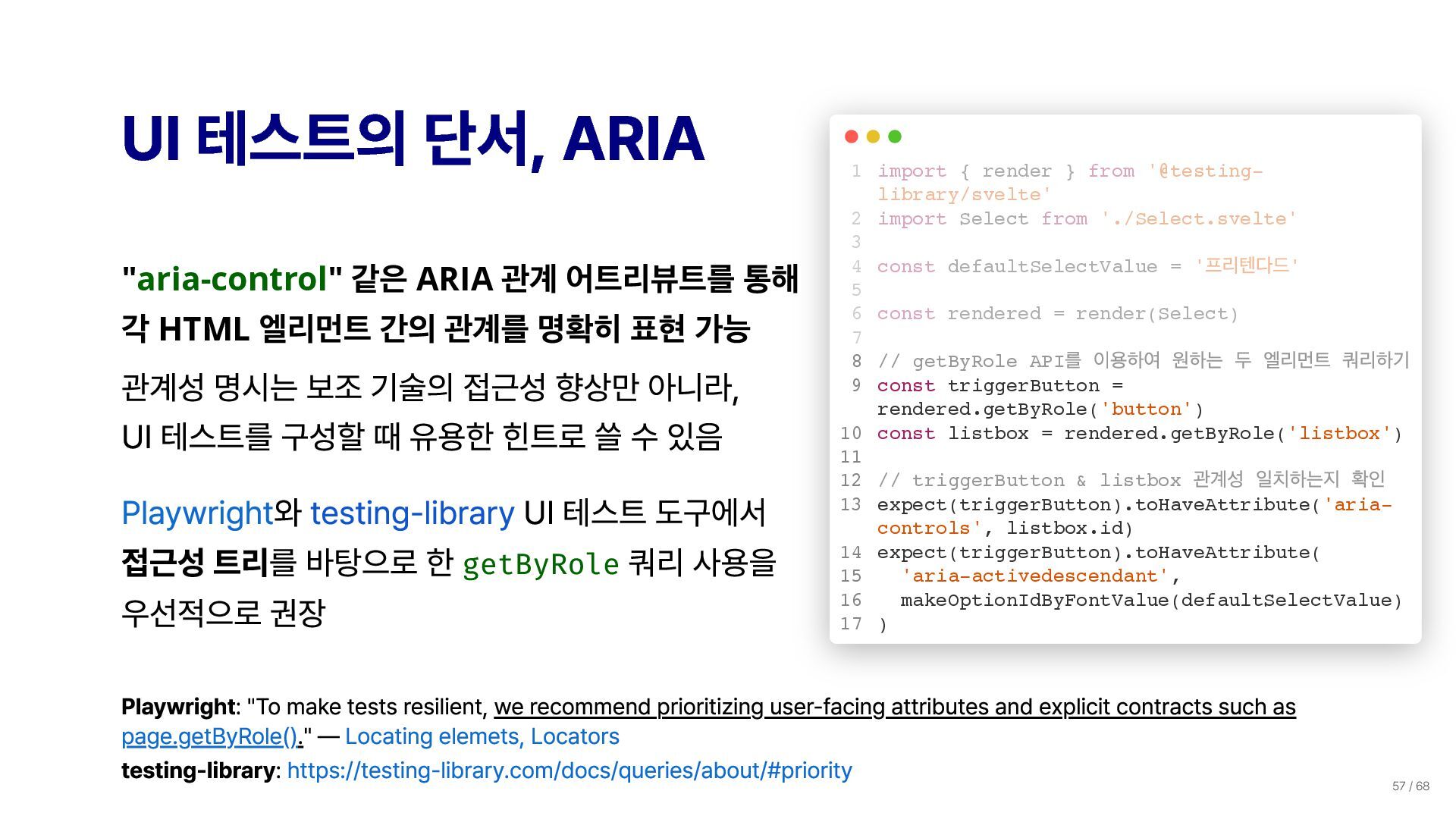This screenshot has width=1456, height=819.
Task: Click the line '관계성 명시는 보조 기술의 접근성 향상만 아니라,'
Action: tap(430, 388)
